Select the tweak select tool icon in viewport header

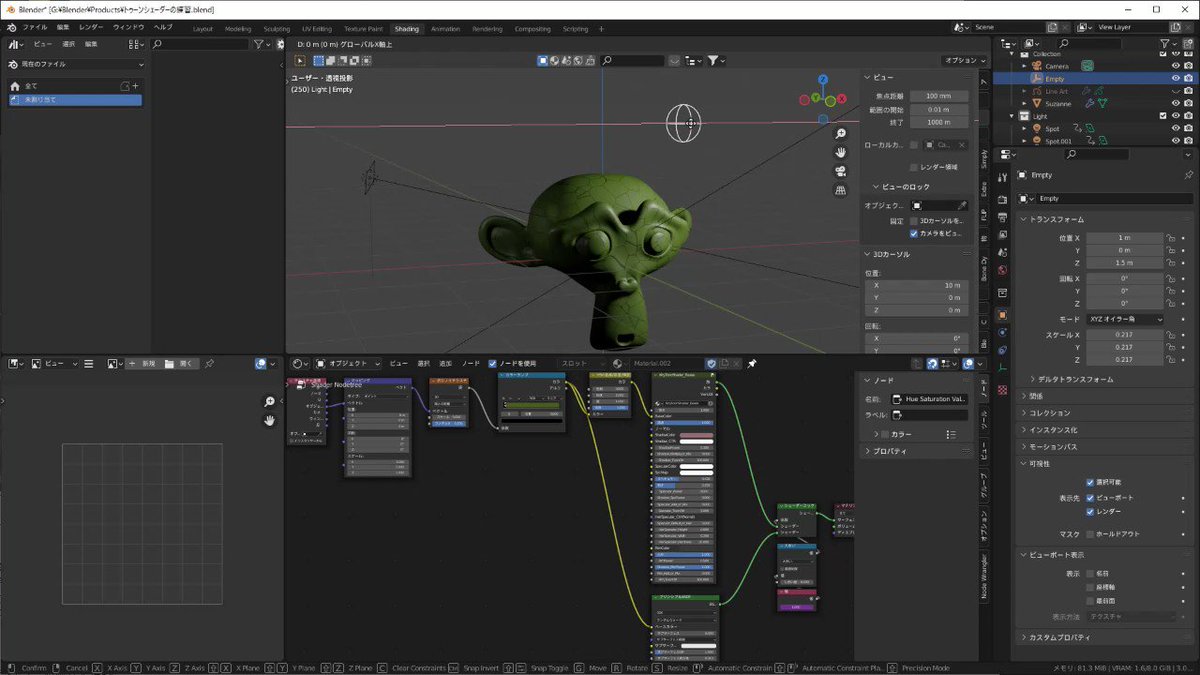tap(300, 60)
